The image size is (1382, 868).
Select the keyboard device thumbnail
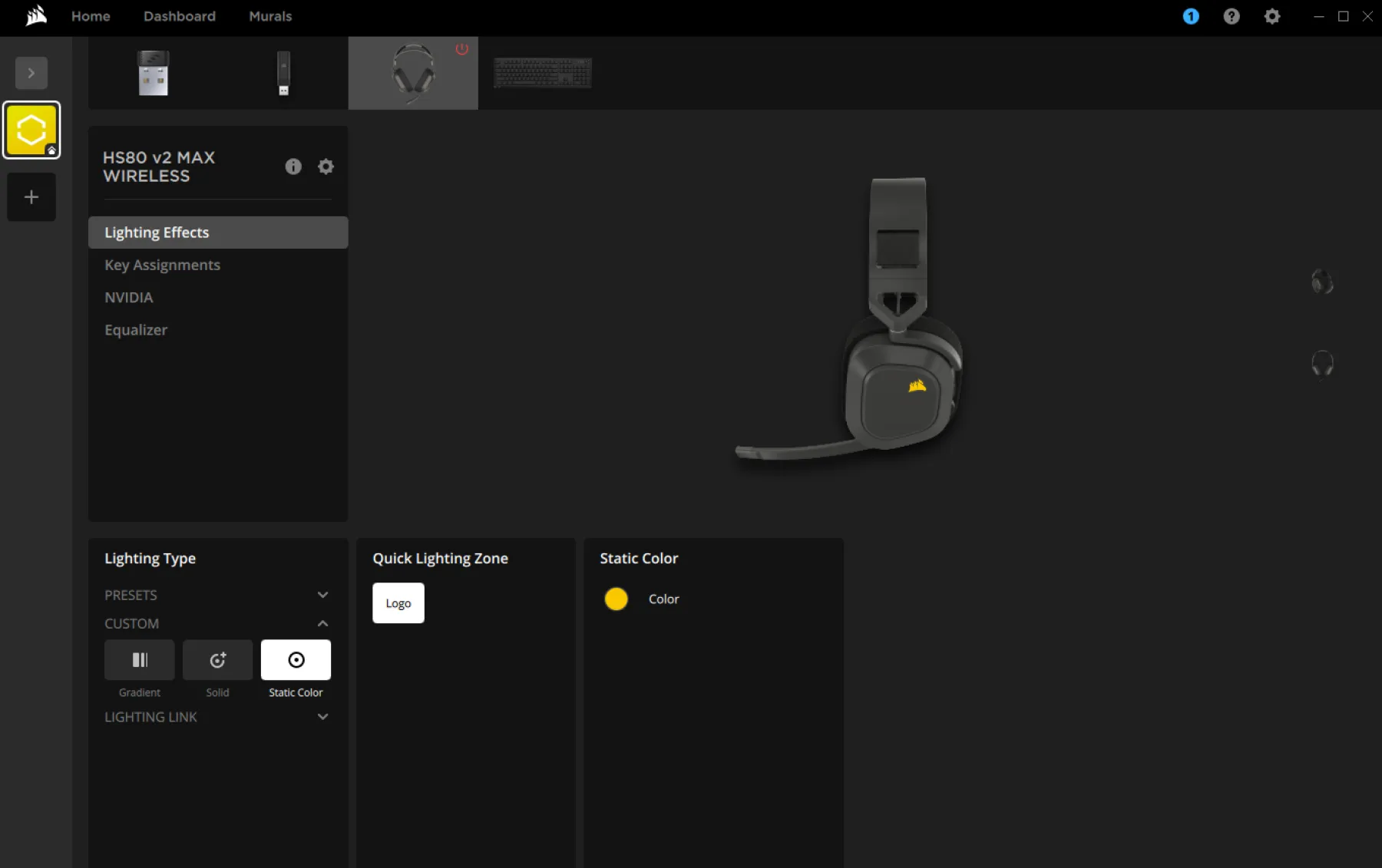(543, 73)
